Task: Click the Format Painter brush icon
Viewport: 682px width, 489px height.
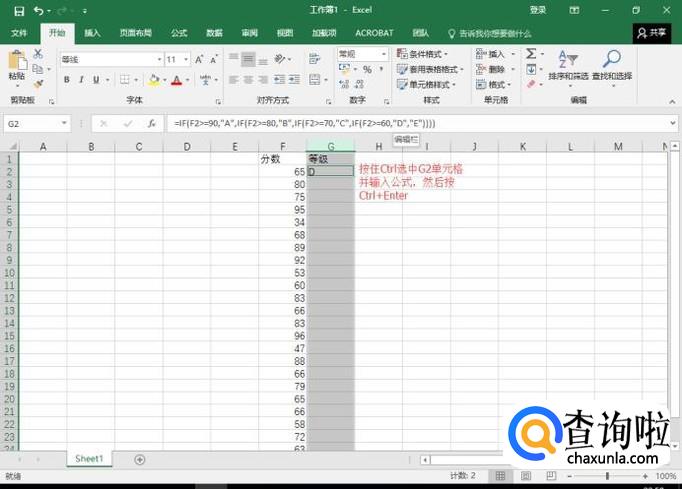Action: point(38,84)
